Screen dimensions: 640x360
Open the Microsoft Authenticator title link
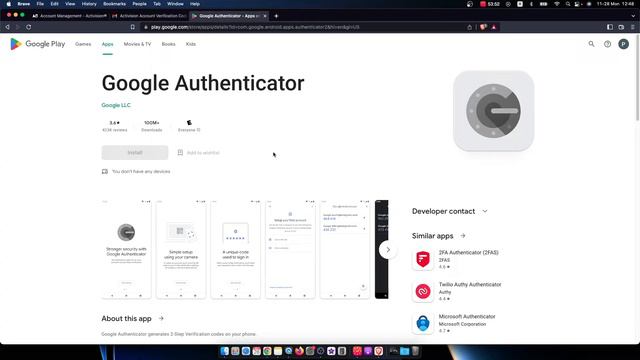[x=467, y=316]
